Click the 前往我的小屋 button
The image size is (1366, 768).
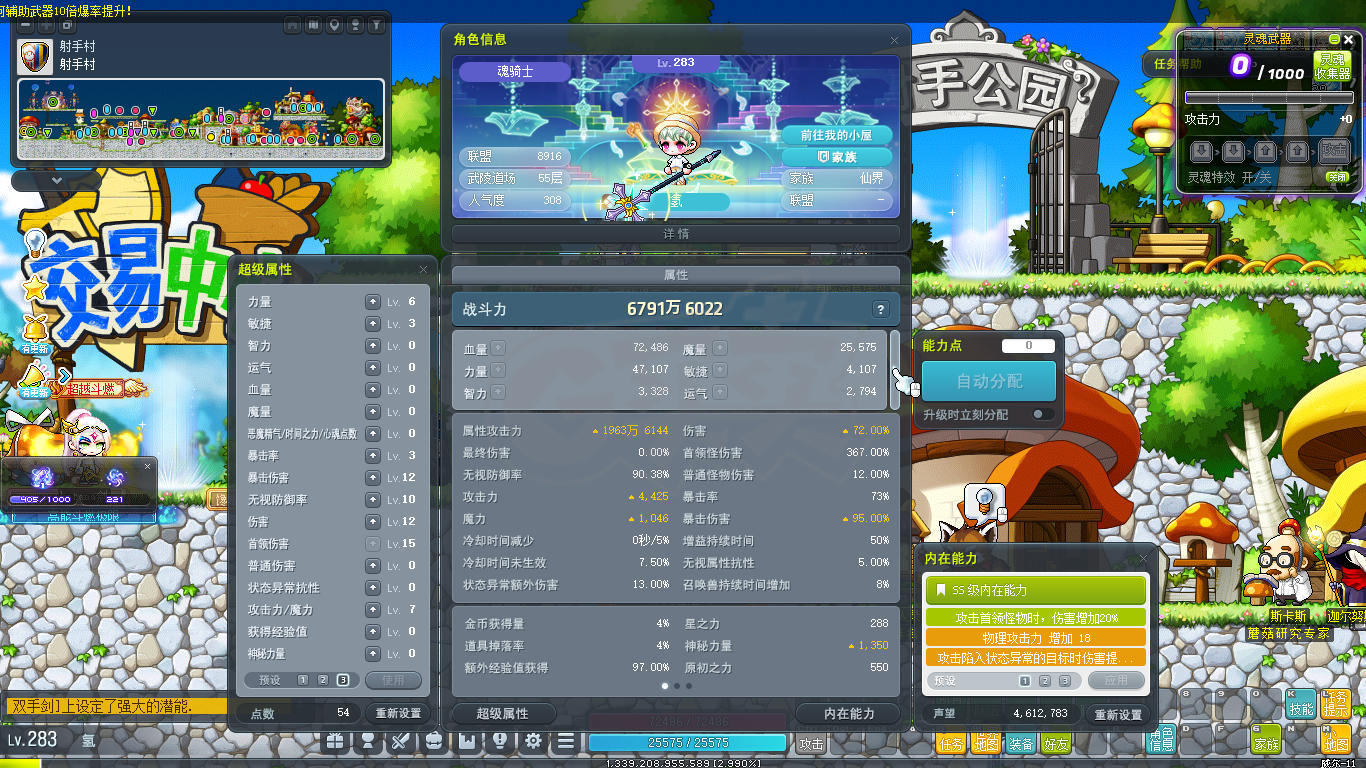click(x=836, y=135)
